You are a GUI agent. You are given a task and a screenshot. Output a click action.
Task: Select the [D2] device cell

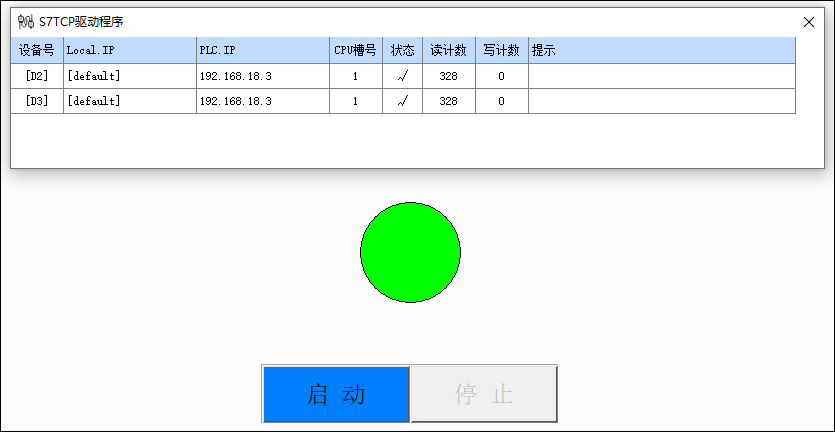37,76
